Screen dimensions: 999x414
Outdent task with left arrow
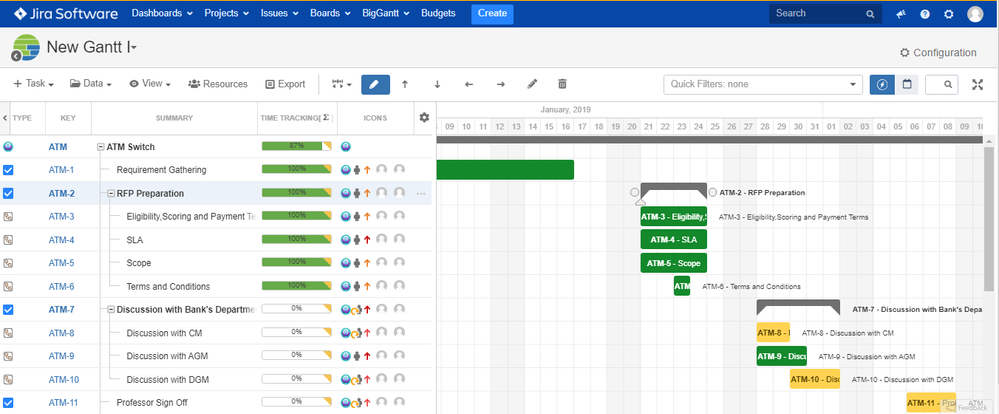(x=469, y=84)
